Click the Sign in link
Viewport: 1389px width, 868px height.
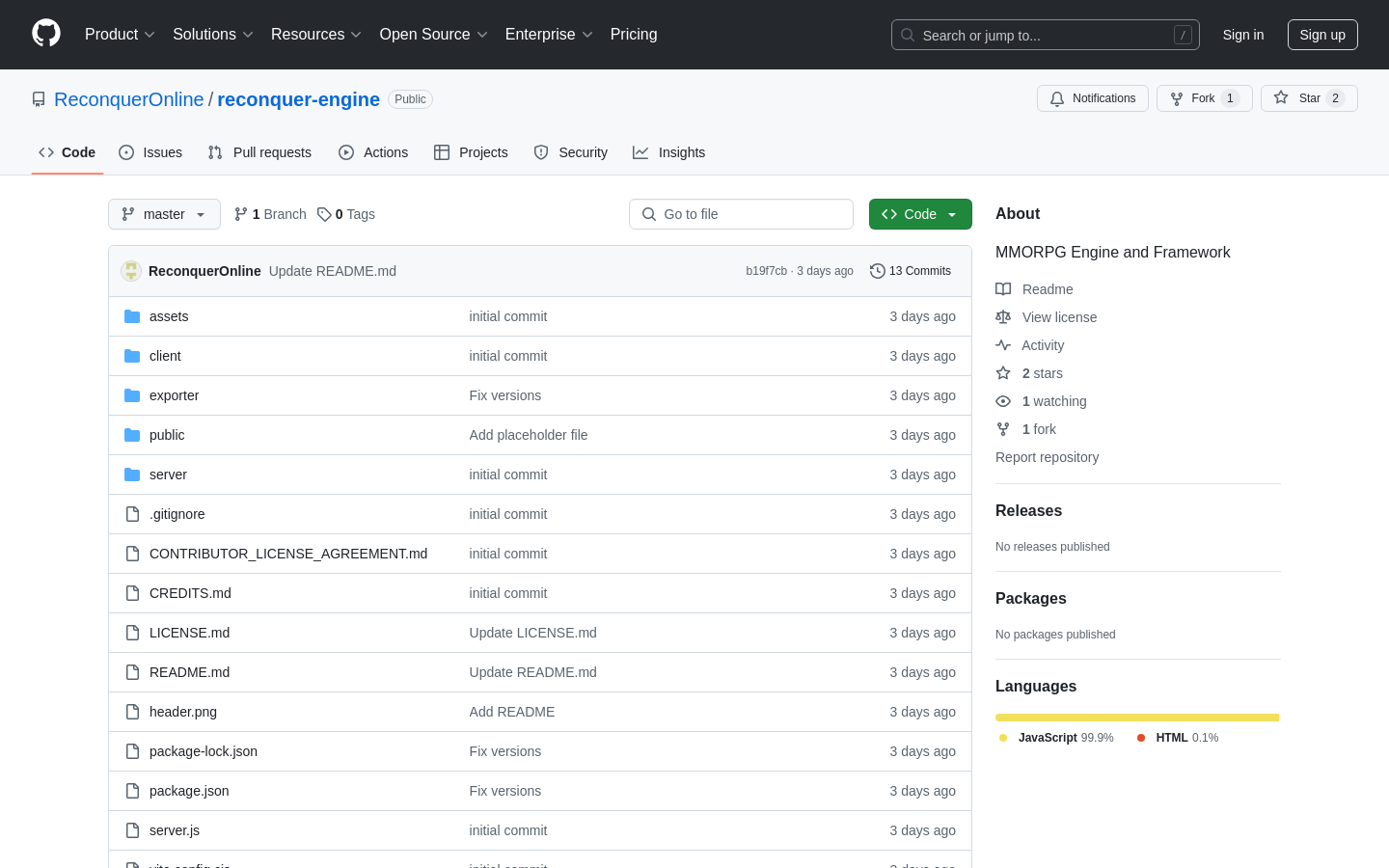1243,35
